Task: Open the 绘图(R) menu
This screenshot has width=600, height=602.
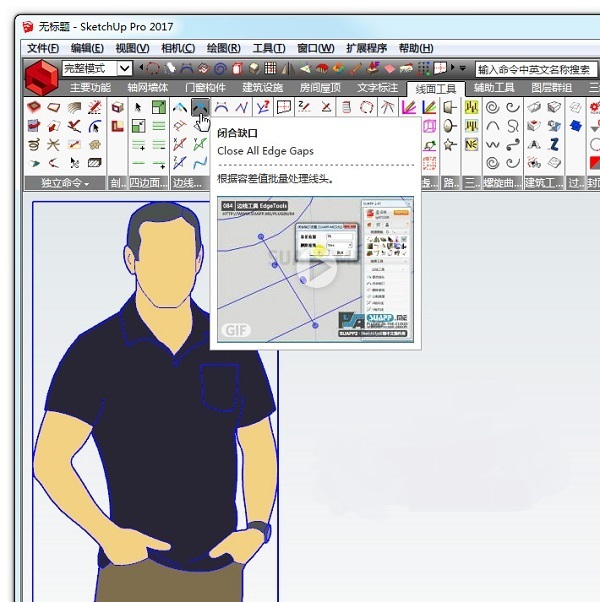Action: pos(223,48)
